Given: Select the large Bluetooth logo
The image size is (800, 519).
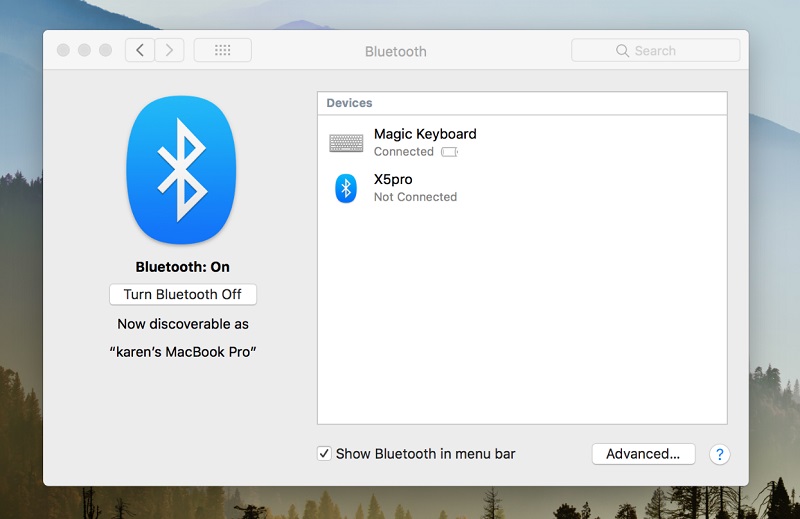Looking at the screenshot, I should pos(181,170).
